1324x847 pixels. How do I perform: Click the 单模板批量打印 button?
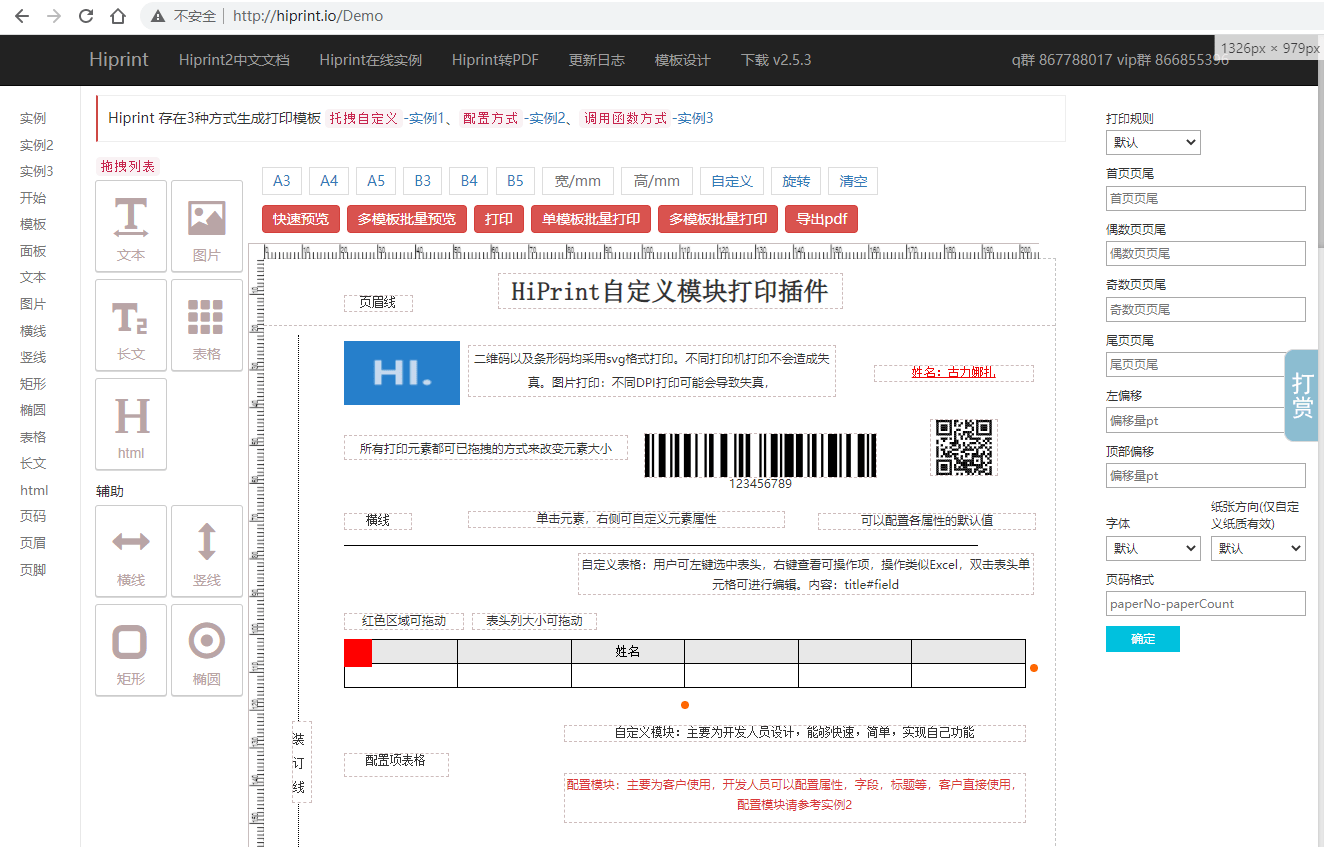point(591,219)
